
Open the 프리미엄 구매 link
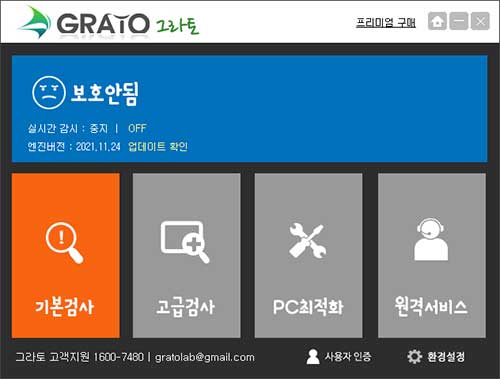tap(386, 23)
